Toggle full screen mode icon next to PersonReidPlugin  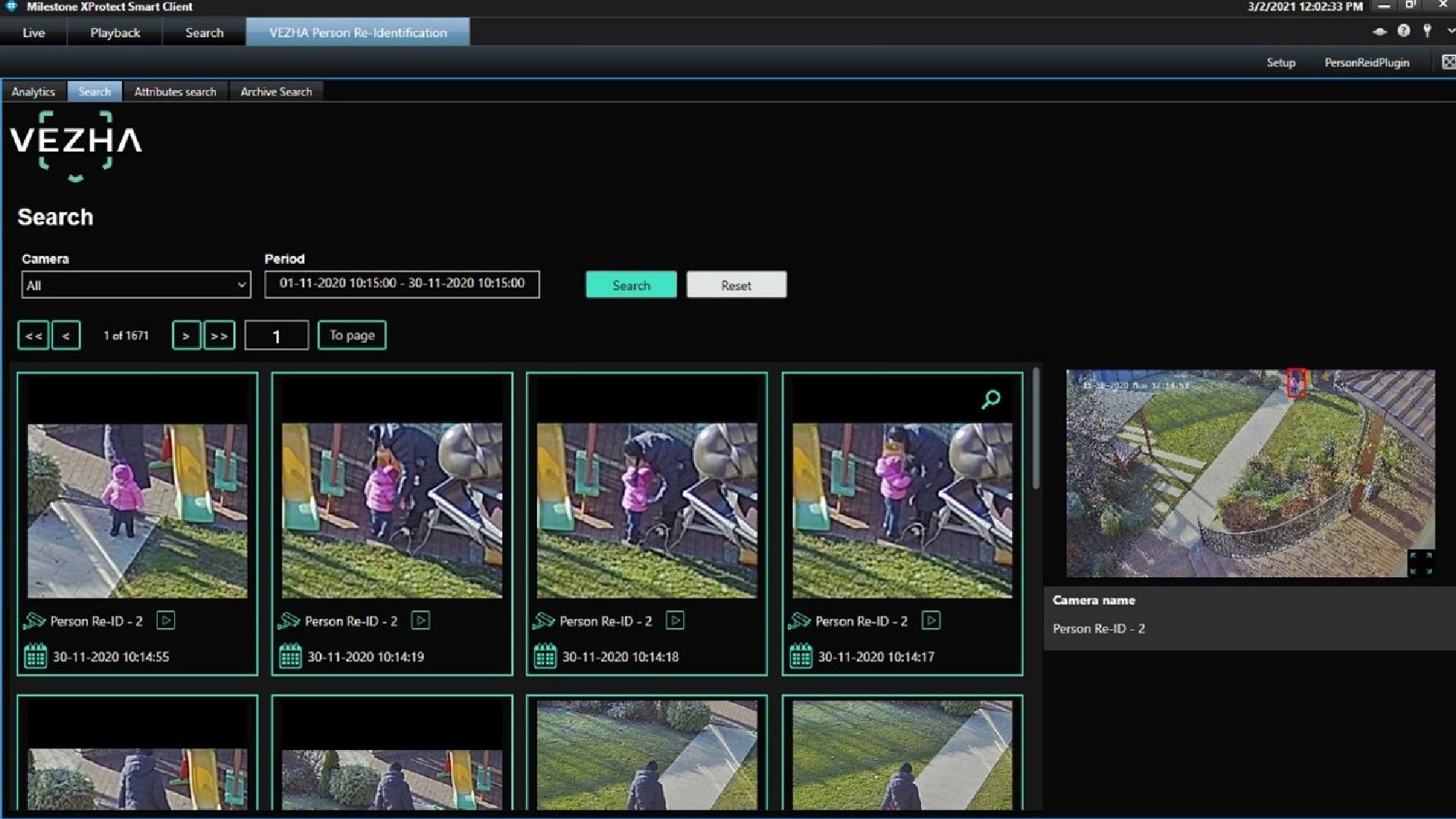click(x=1448, y=62)
